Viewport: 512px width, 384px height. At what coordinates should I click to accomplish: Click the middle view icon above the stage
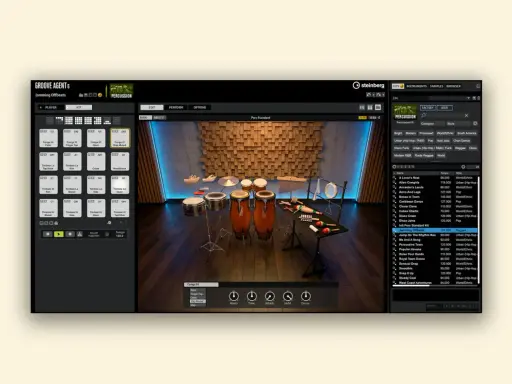(x=370, y=107)
